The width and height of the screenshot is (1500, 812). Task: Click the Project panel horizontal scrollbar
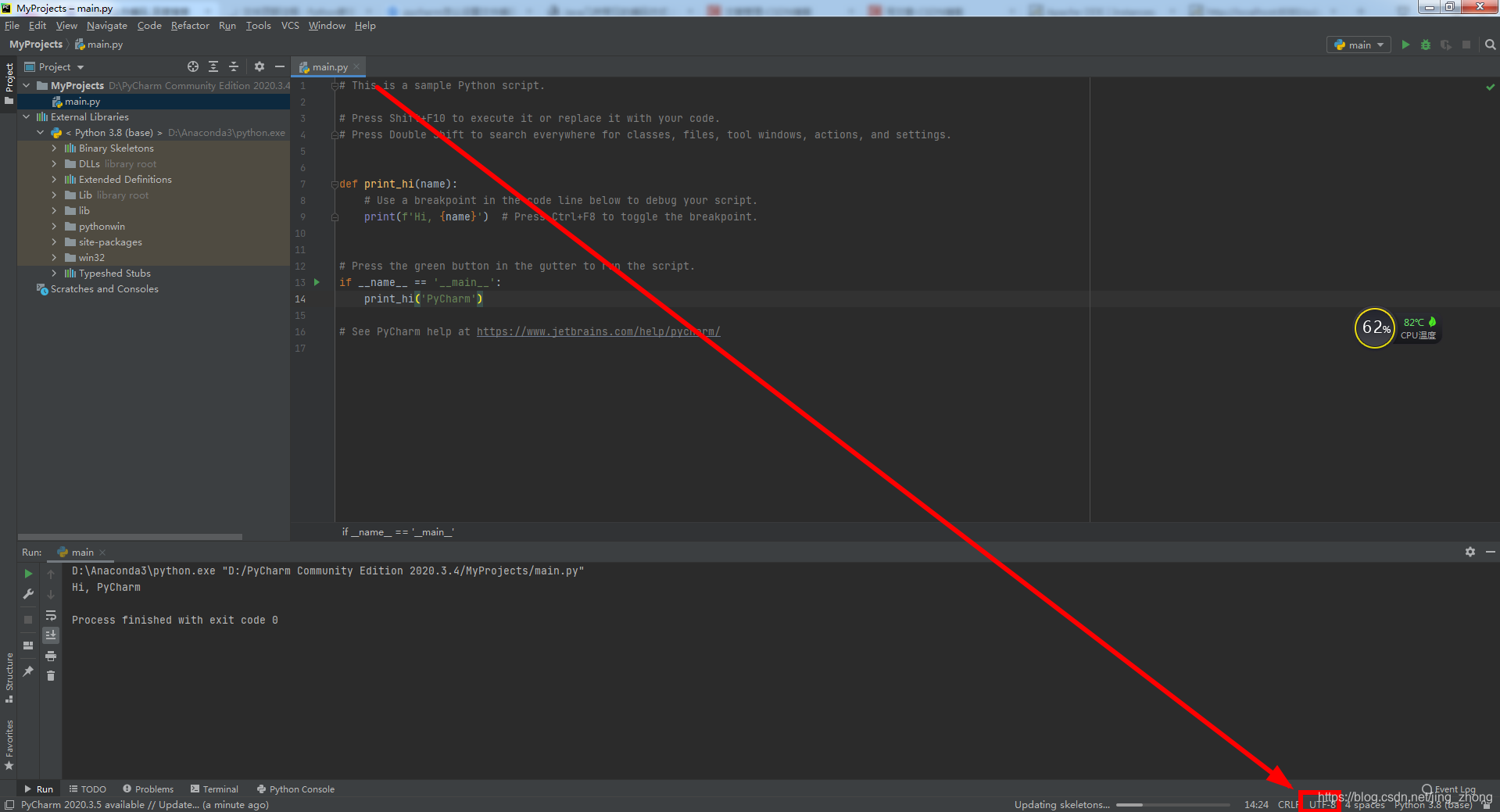click(x=130, y=537)
